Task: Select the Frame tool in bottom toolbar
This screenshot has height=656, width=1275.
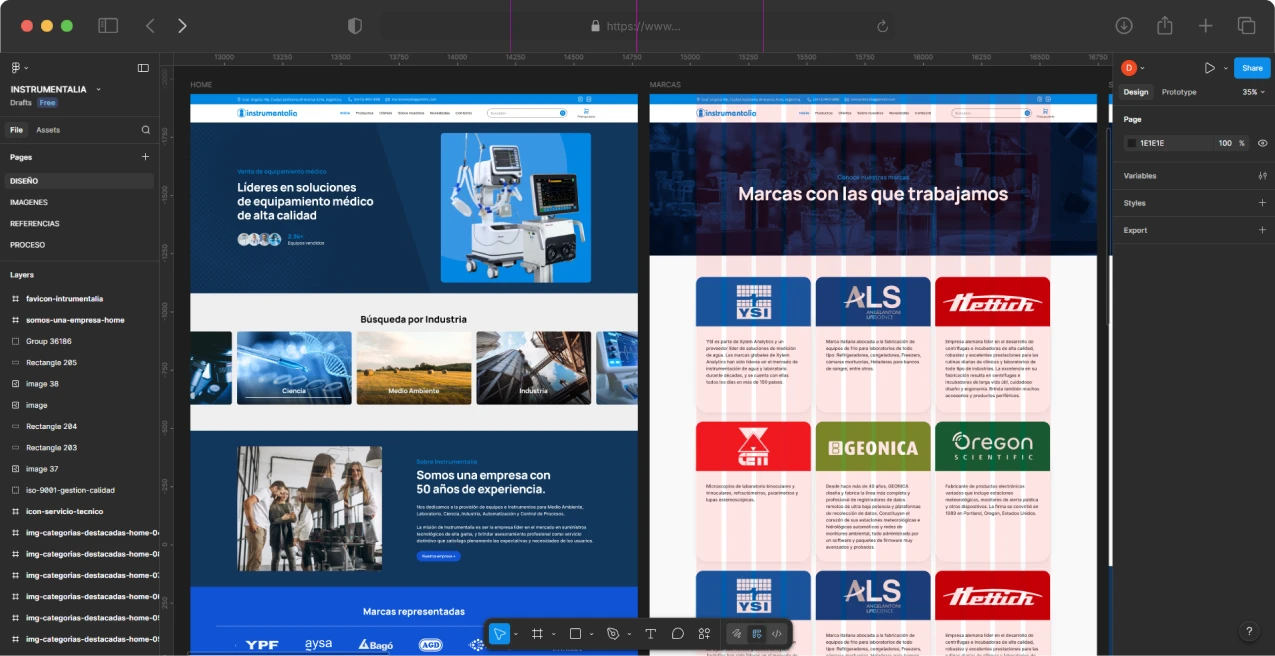Action: coord(537,634)
